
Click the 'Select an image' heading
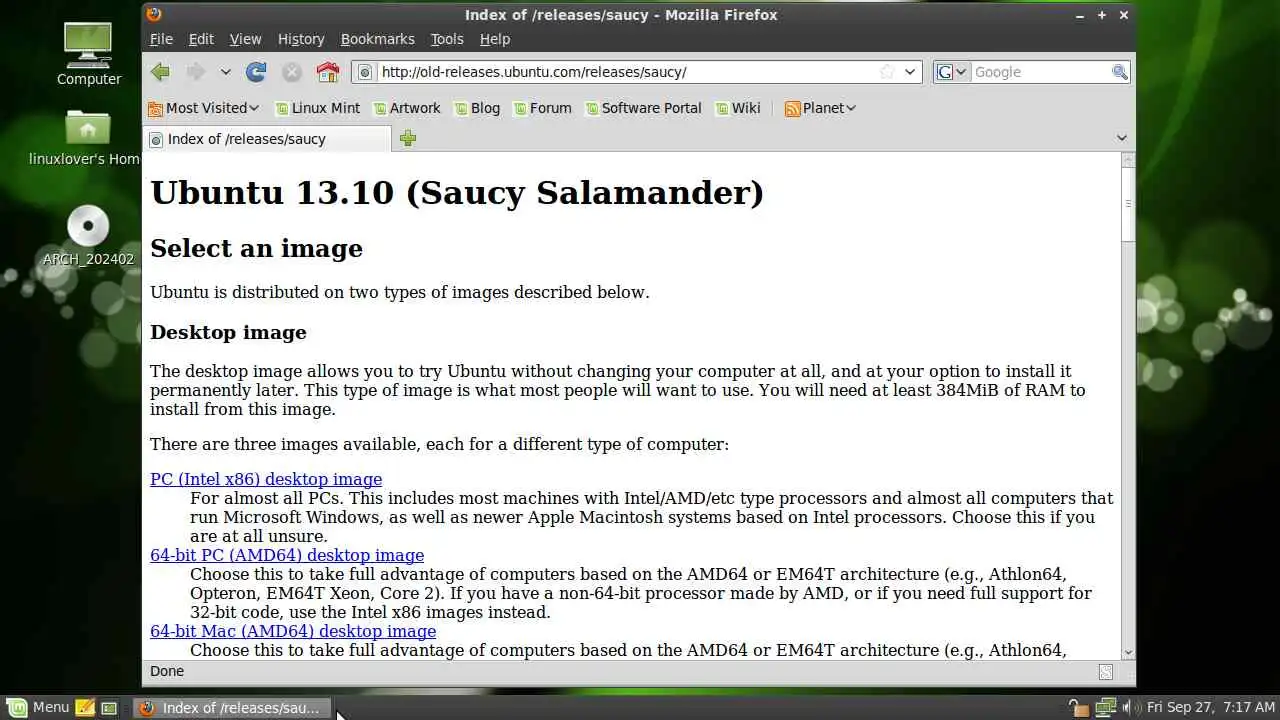click(x=256, y=248)
